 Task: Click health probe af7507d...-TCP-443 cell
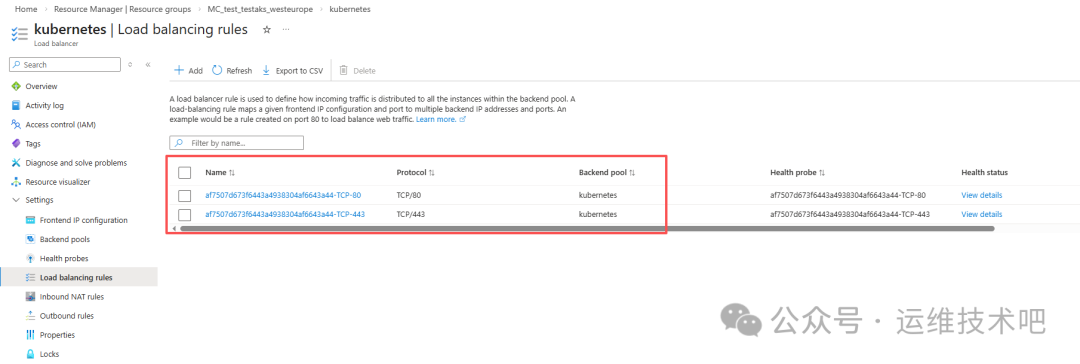[850, 214]
